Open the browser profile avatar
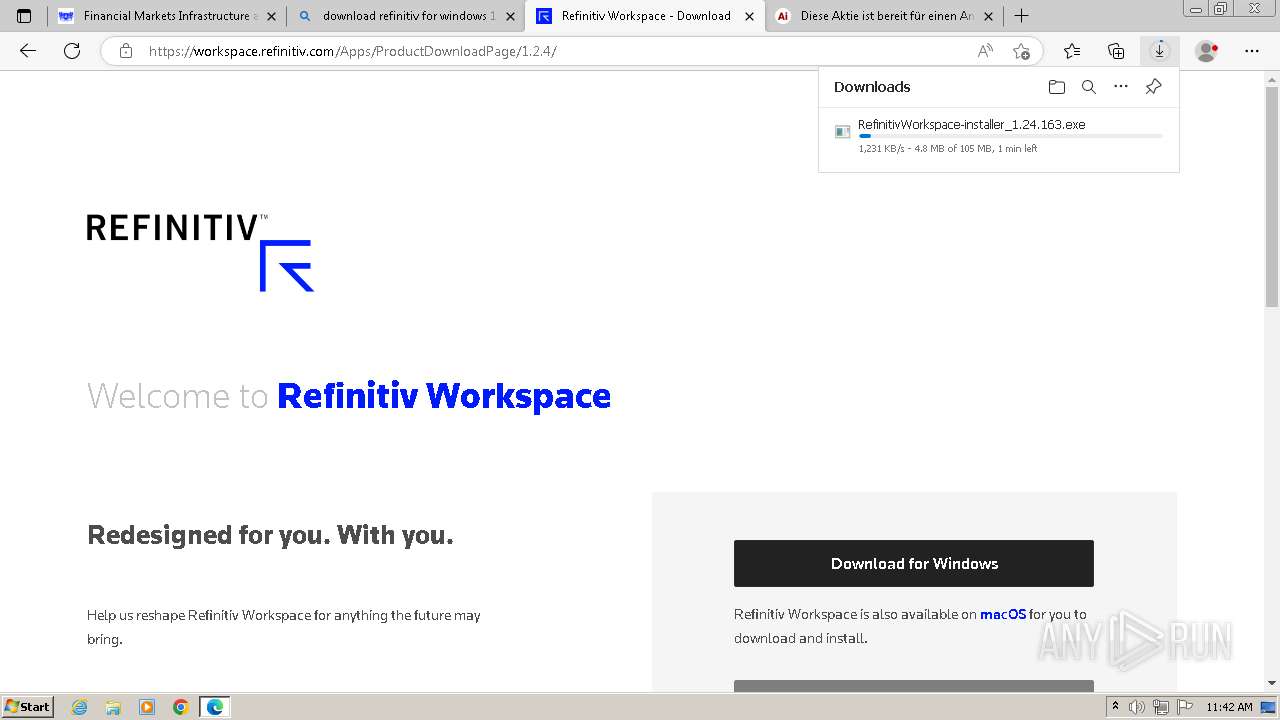 tap(1207, 51)
